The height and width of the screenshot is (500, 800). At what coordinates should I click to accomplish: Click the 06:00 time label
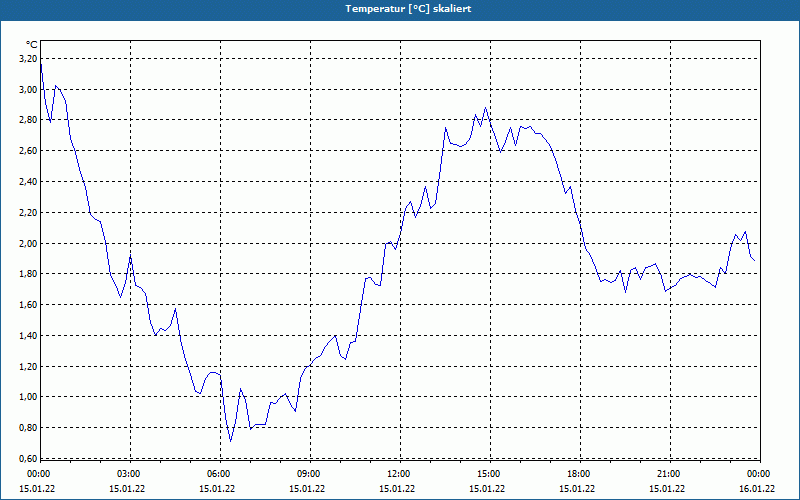(219, 474)
